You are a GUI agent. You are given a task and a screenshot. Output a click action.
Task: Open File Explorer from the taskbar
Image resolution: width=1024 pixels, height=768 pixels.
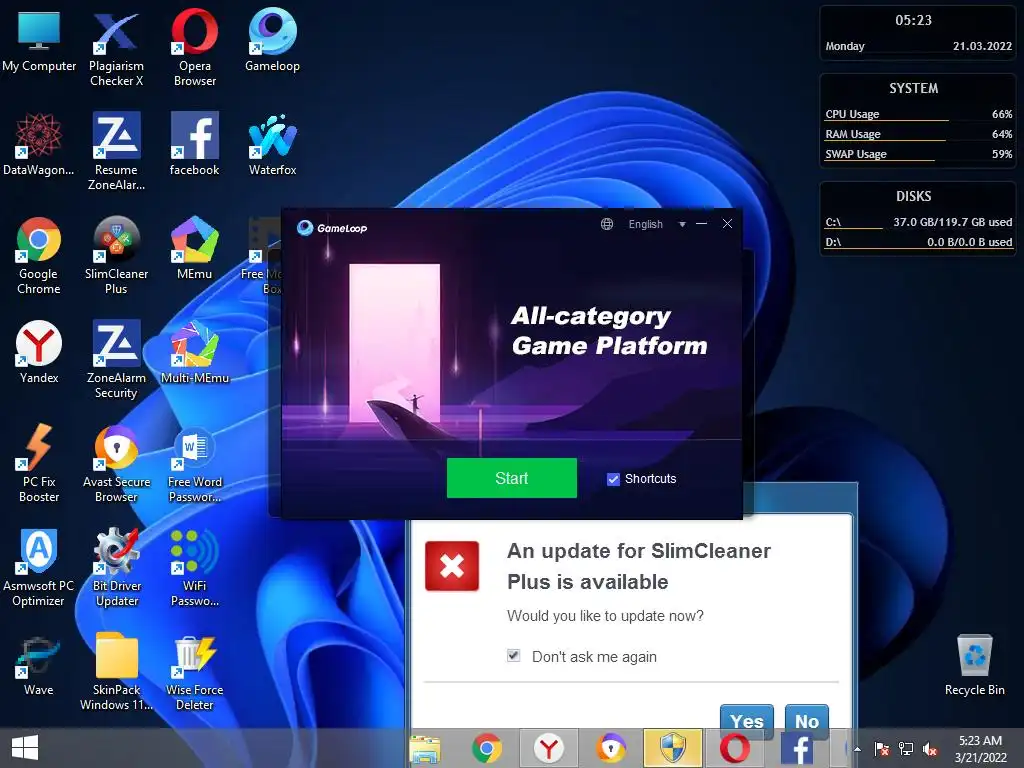click(x=424, y=748)
